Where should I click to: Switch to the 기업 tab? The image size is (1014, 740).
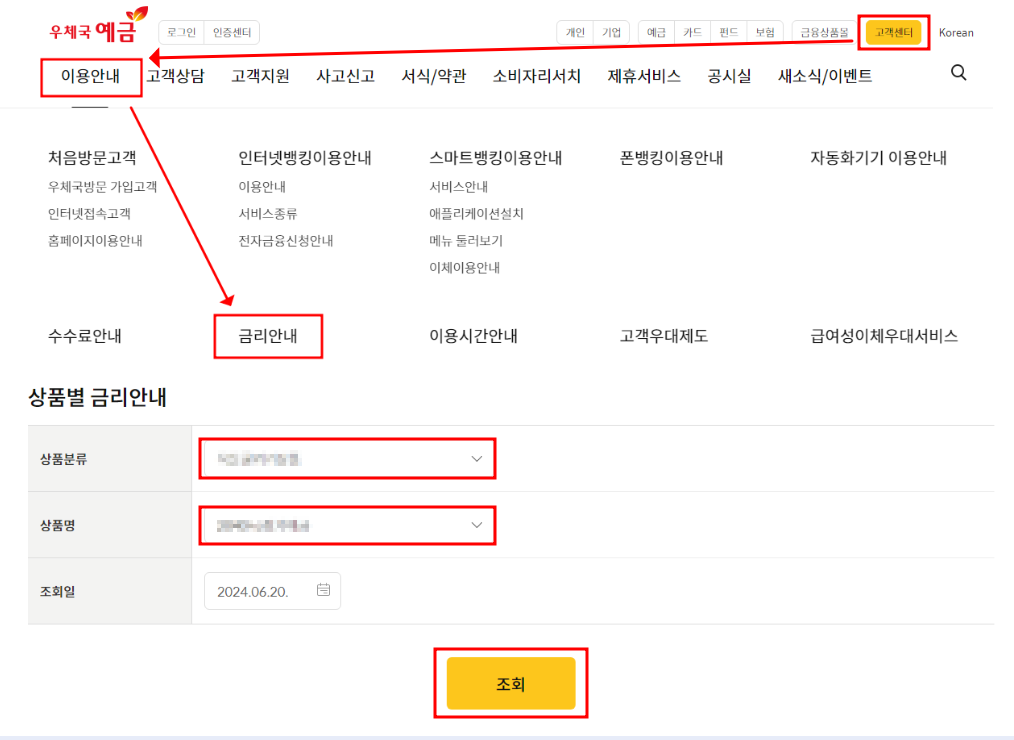[612, 31]
